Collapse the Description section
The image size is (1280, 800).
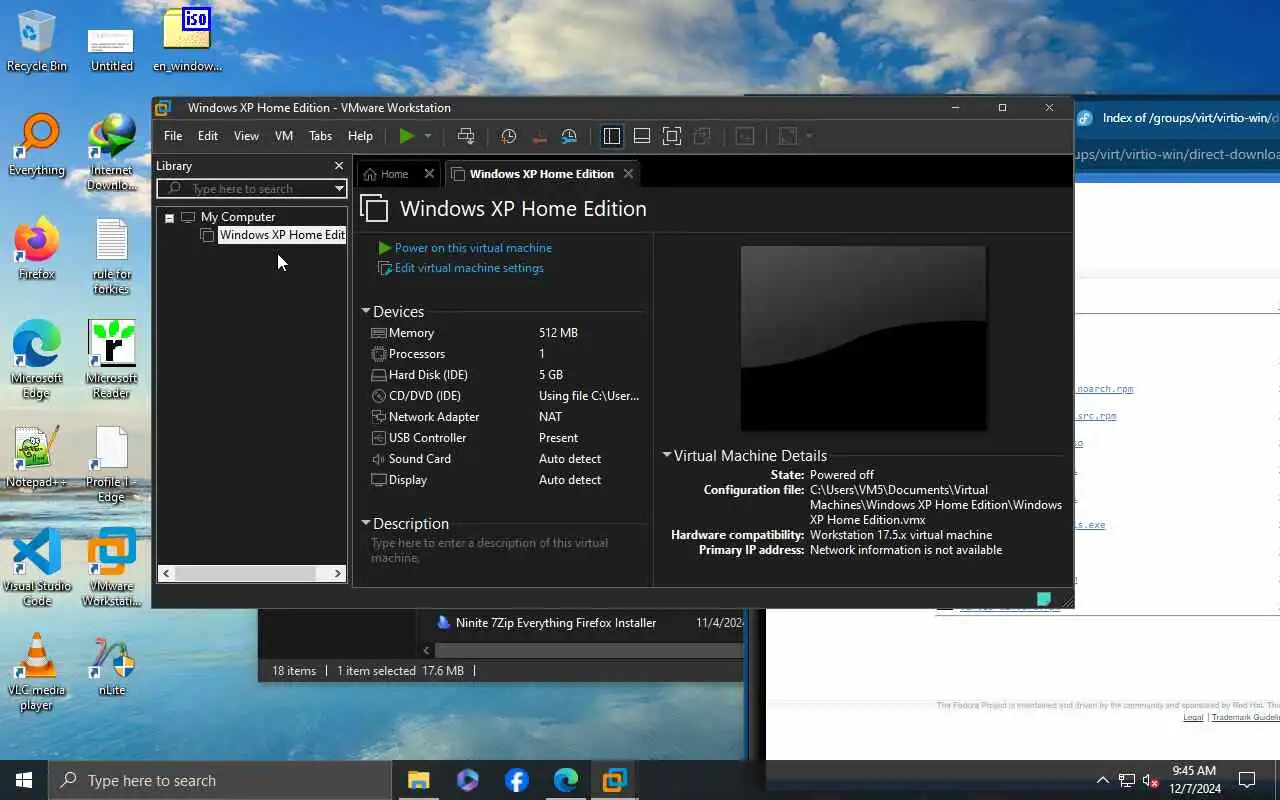coord(365,523)
